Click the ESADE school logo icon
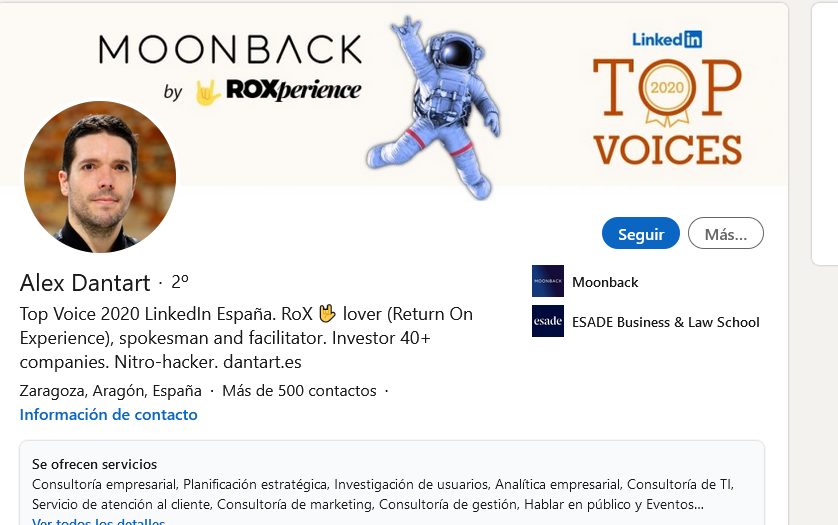Screen dimensions: 838x525 tap(548, 321)
